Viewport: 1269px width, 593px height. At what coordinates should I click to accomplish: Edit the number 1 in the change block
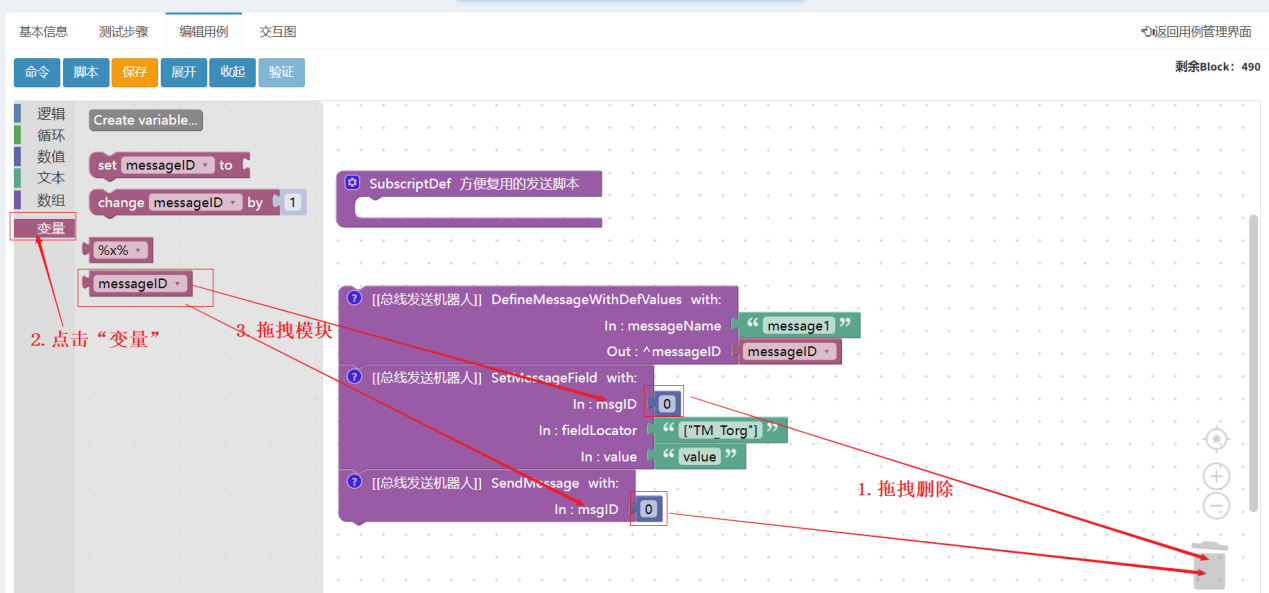[292, 203]
